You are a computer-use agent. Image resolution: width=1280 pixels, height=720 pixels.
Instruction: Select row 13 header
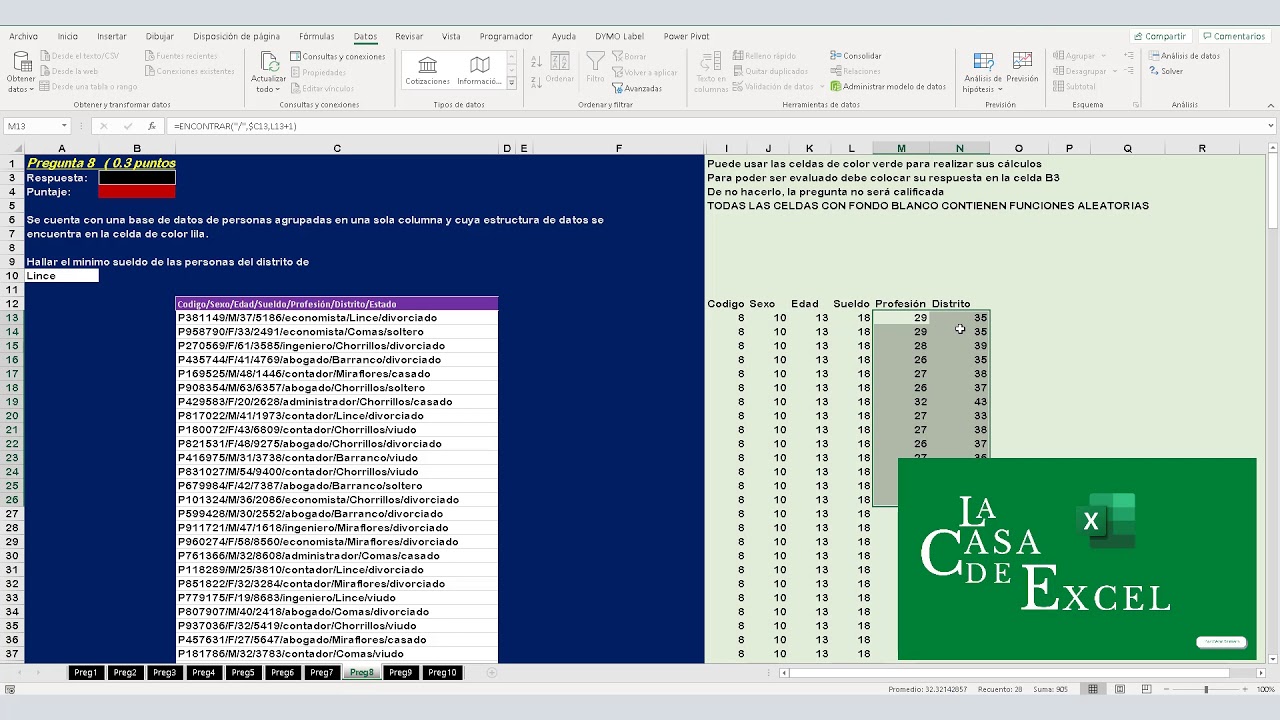12,318
